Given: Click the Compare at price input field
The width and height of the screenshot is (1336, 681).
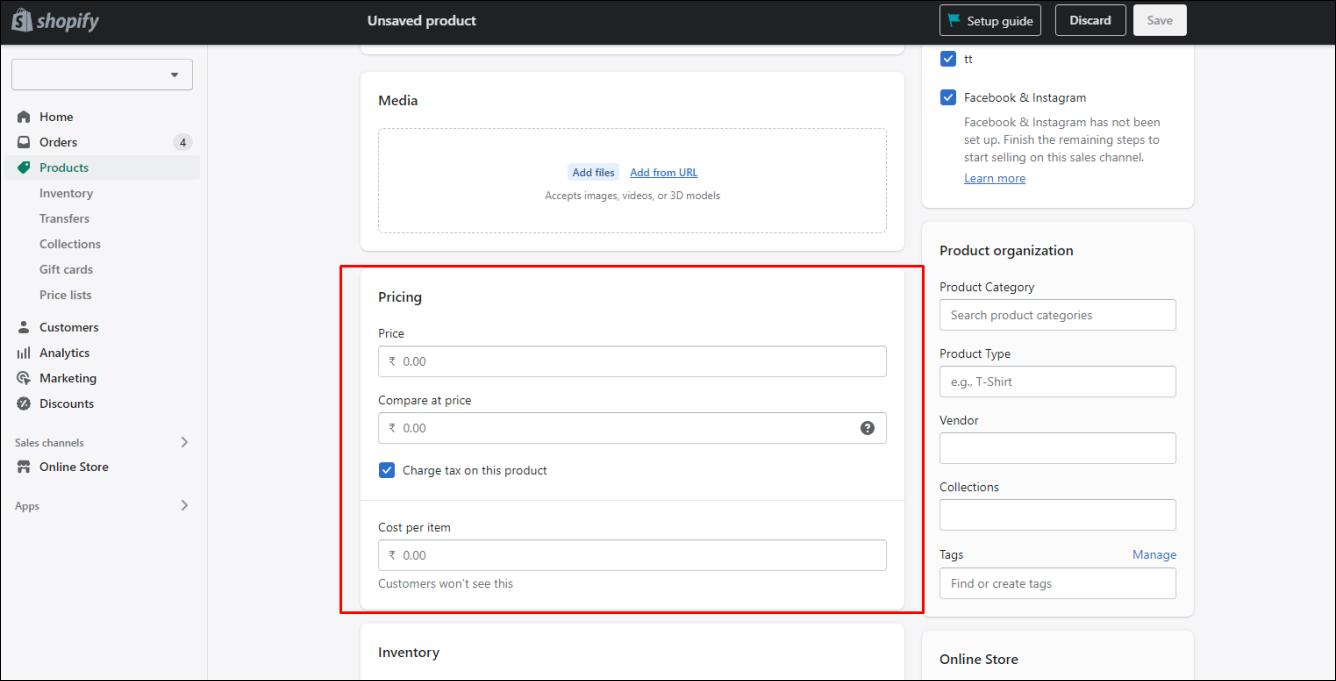Looking at the screenshot, I should [x=632, y=428].
